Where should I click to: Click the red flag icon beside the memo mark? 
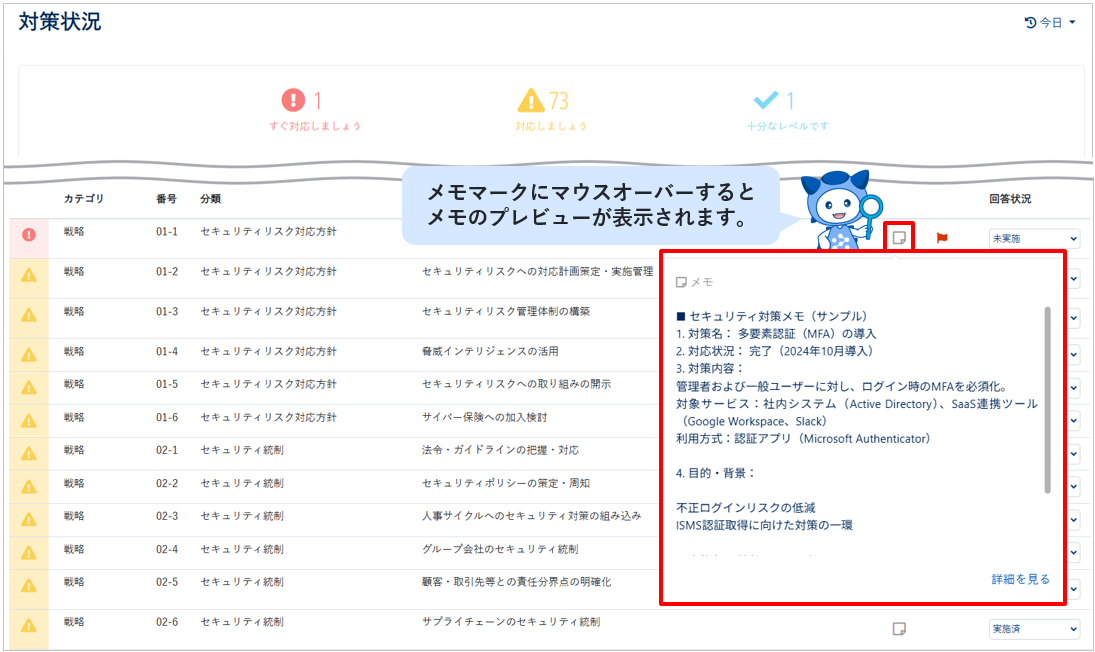[941, 238]
